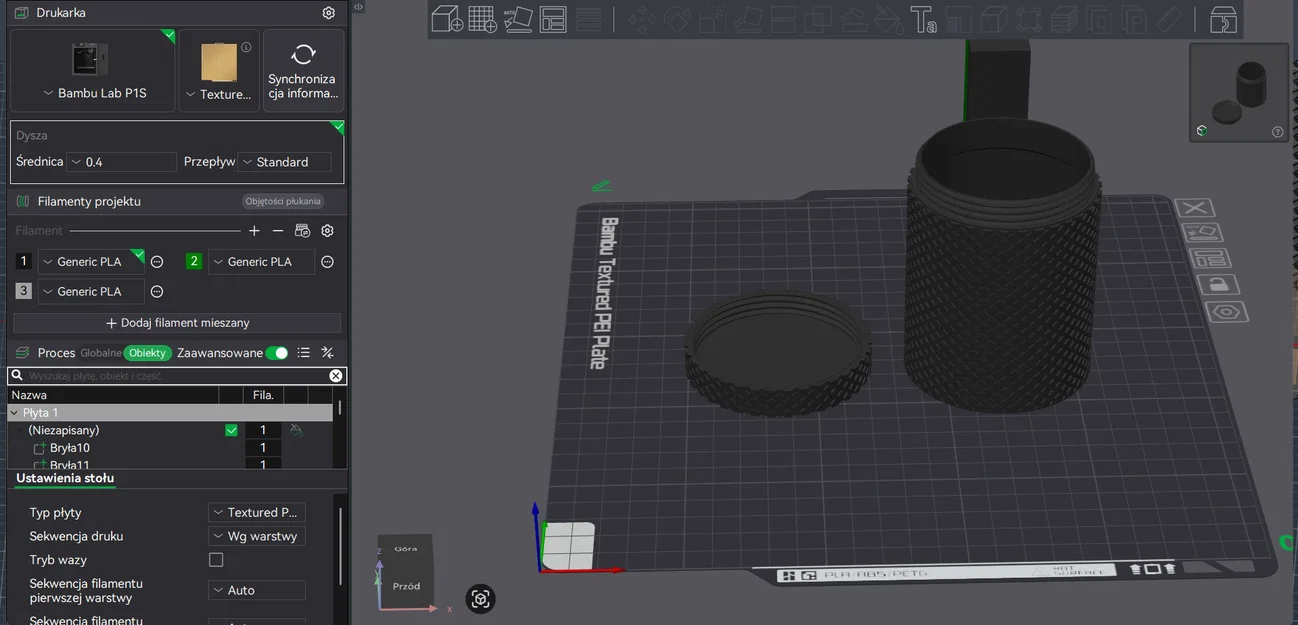
Task: Click the view orientation cube labeled Góra/Przód
Action: (405, 569)
